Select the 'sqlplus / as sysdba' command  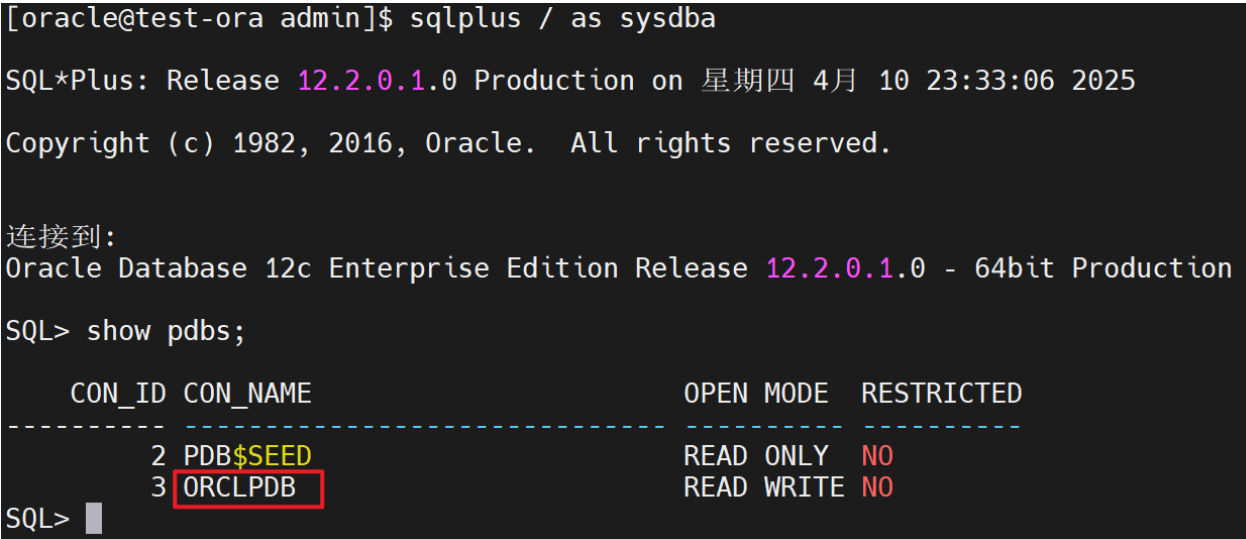point(562,19)
